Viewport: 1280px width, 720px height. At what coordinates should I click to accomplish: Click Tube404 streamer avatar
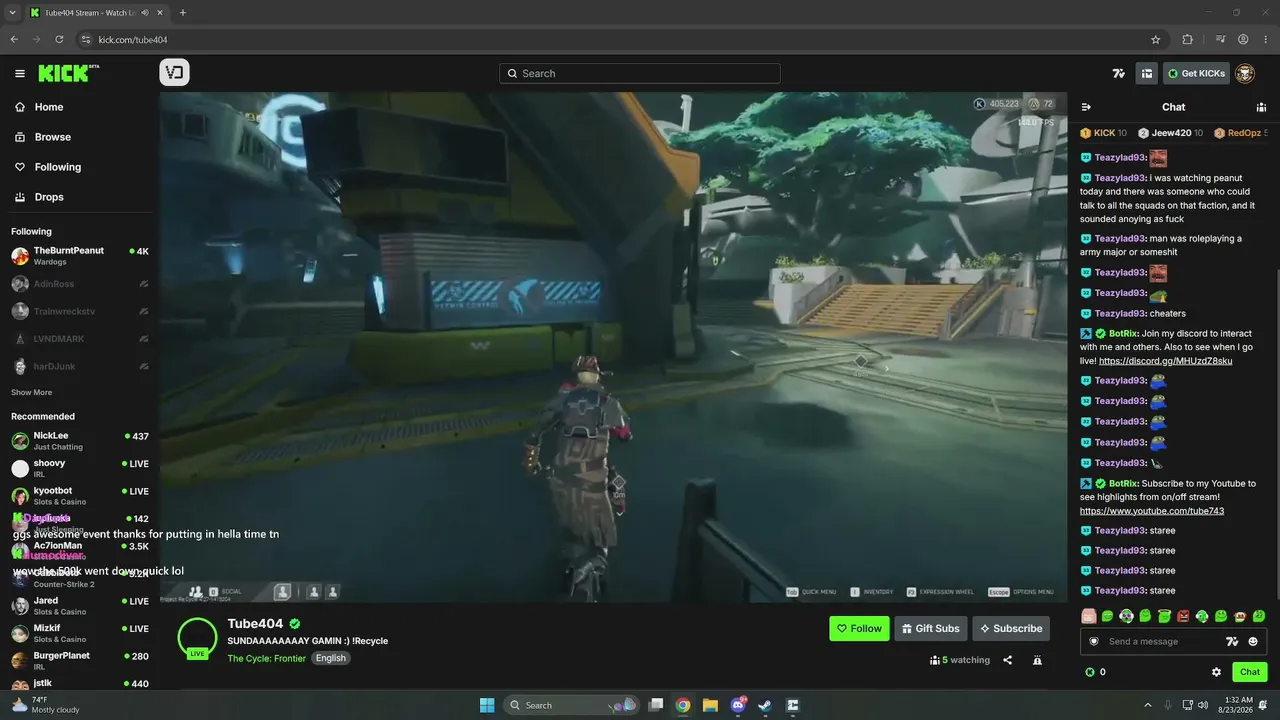point(197,638)
